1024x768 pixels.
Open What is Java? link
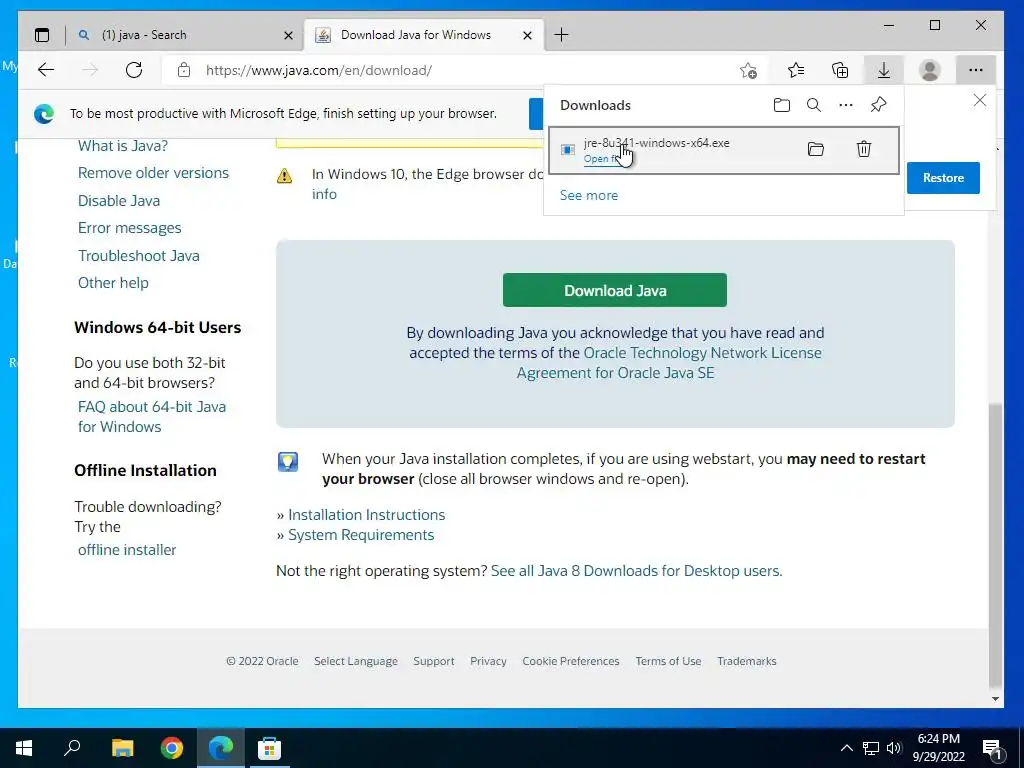tap(123, 146)
